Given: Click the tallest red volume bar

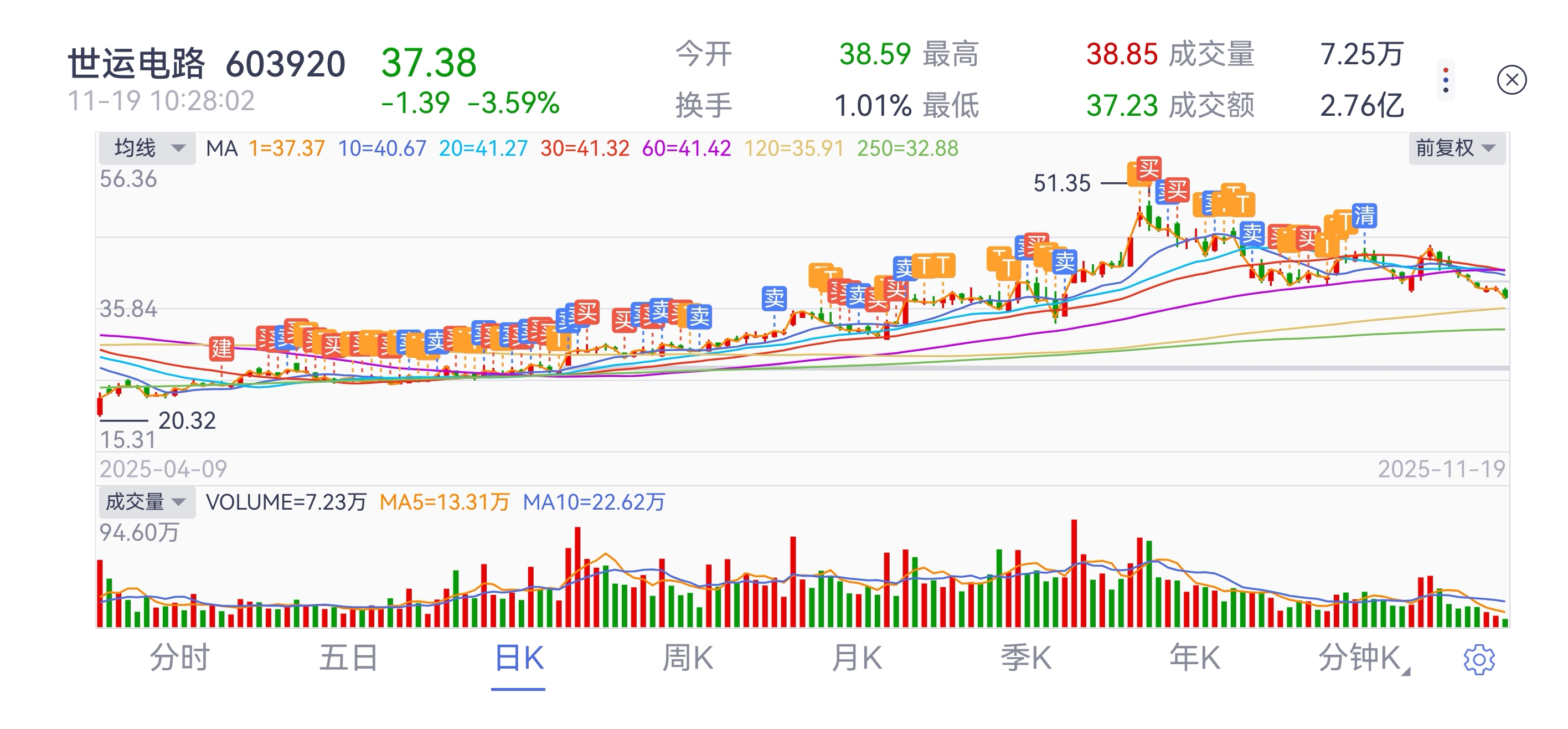Looking at the screenshot, I should pos(1074,572).
